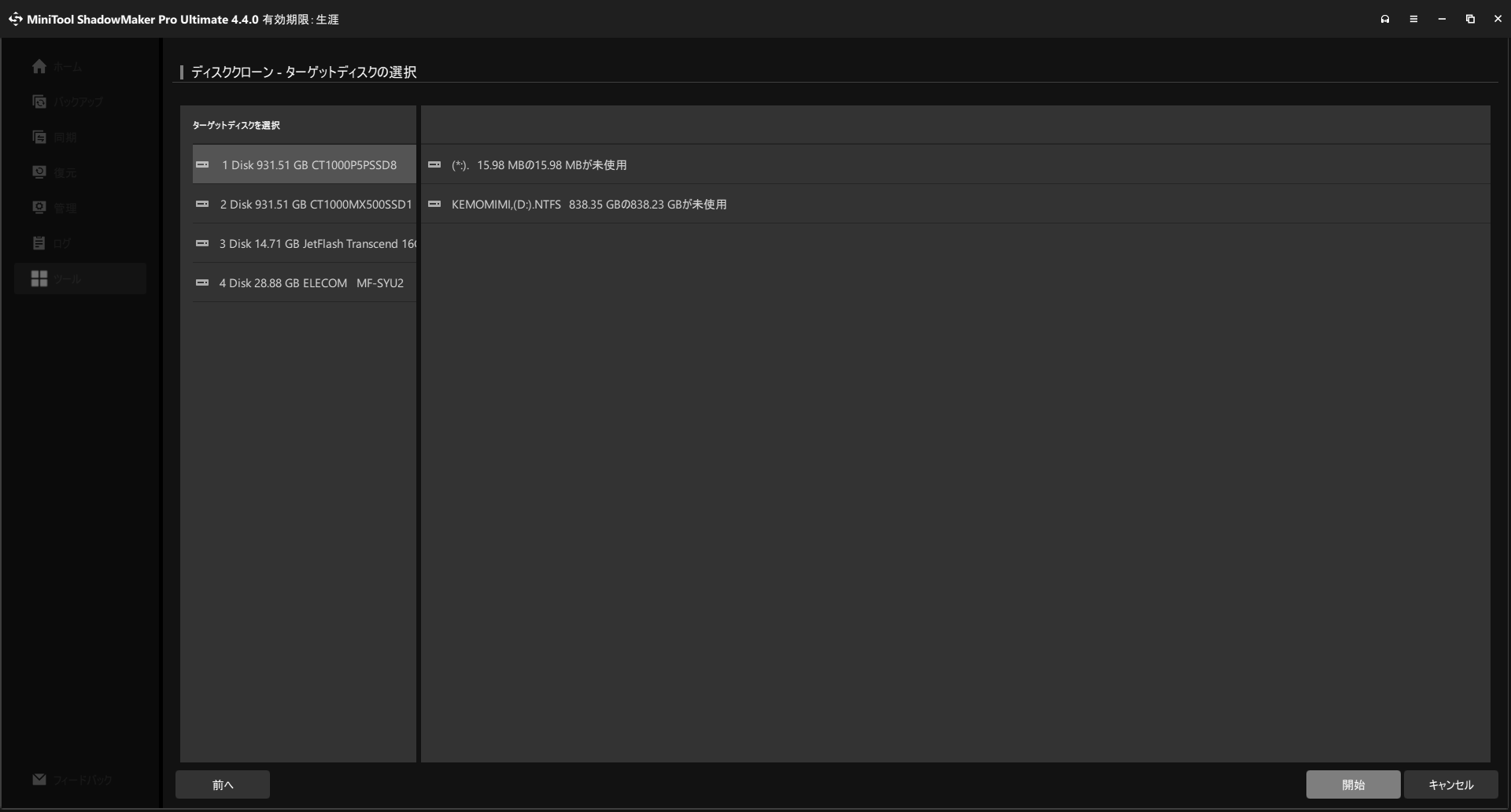Image resolution: width=1511 pixels, height=812 pixels.
Task: Click the restore-down window button
Action: point(1470,19)
